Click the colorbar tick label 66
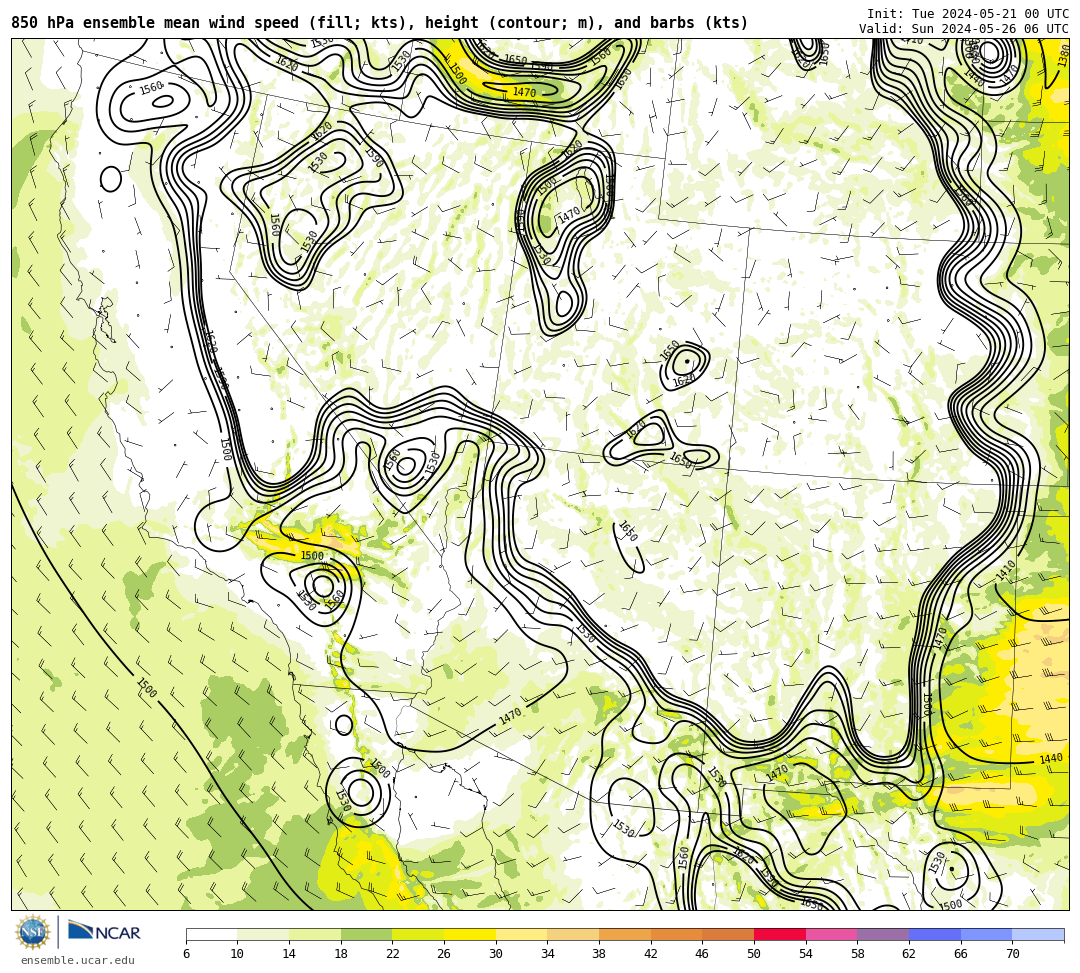The height and width of the screenshot is (973, 1080). pyautogui.click(x=961, y=954)
